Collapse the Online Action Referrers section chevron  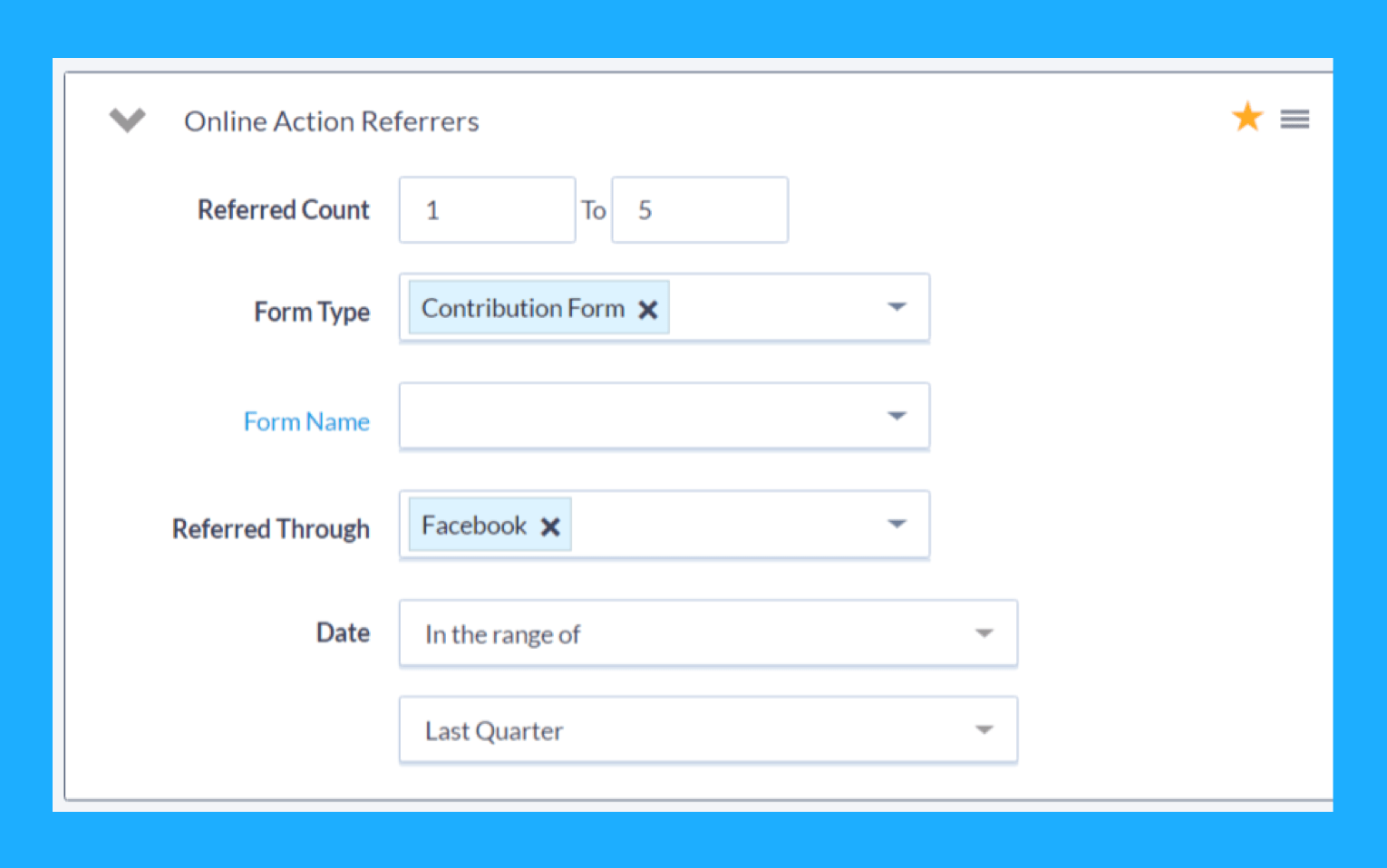(127, 120)
